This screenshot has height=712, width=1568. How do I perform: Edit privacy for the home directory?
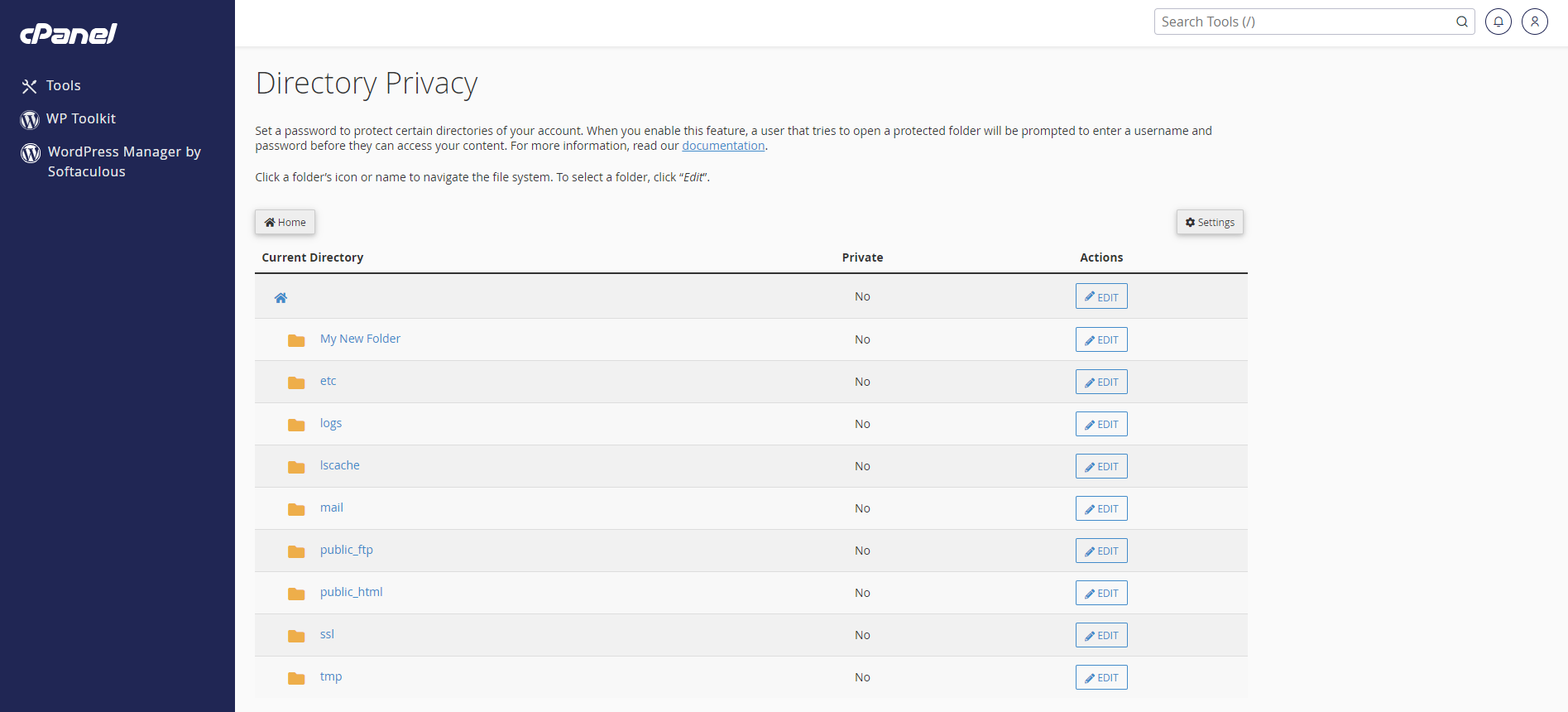[x=1101, y=296]
